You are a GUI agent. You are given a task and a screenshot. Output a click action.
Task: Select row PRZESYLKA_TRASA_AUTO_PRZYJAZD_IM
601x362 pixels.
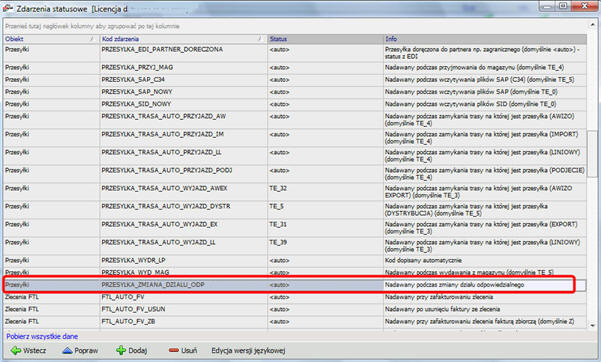(295, 138)
